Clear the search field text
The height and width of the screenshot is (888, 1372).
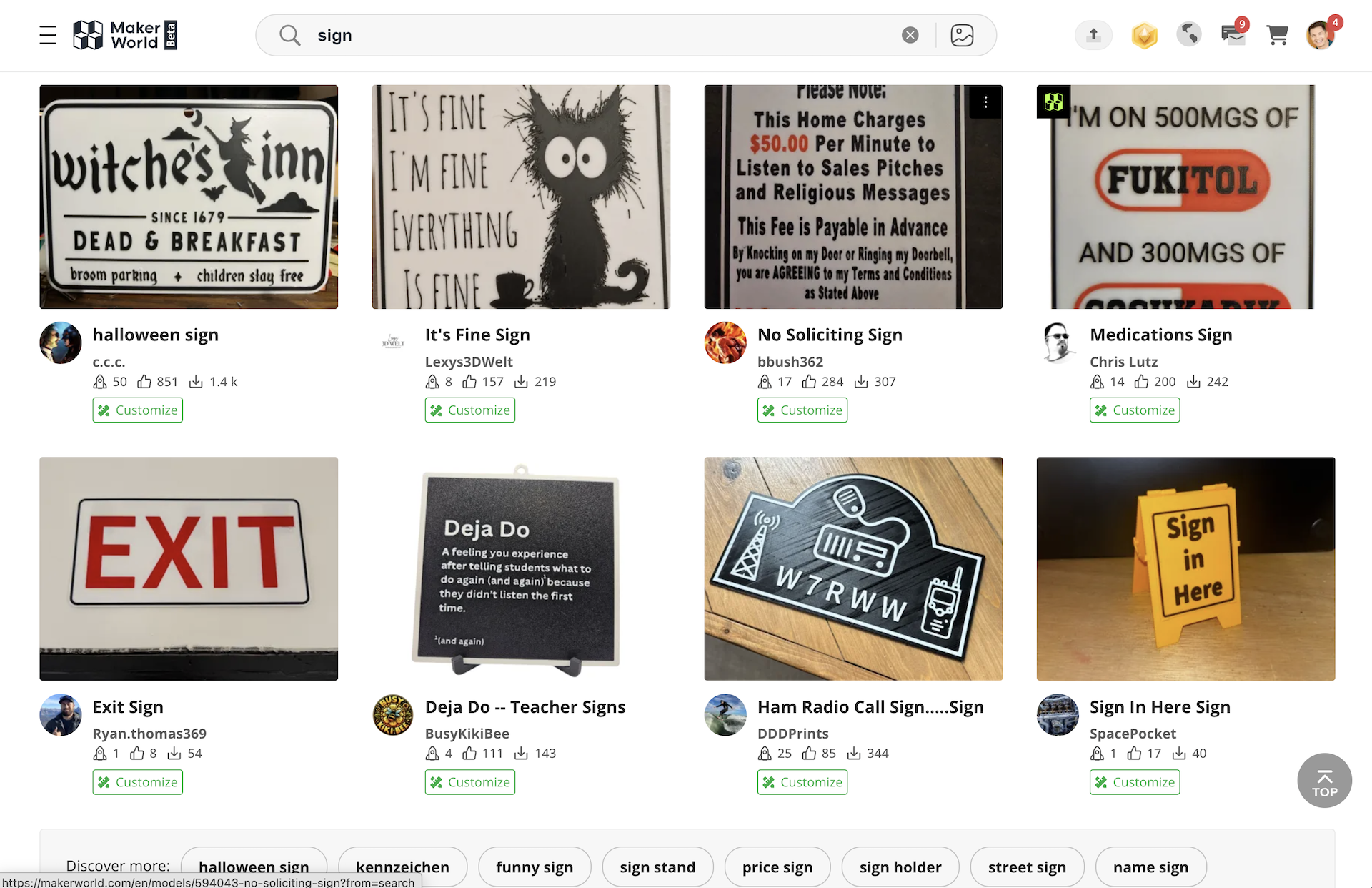coord(910,35)
